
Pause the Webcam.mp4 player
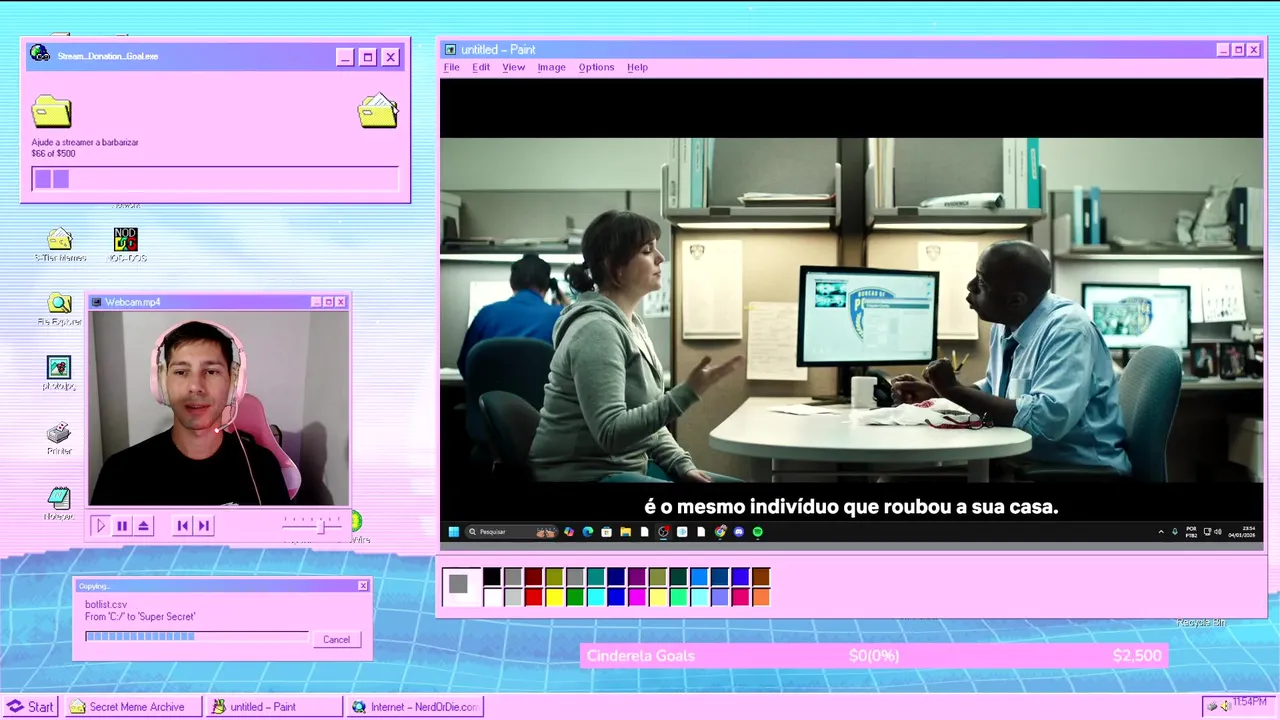(122, 526)
